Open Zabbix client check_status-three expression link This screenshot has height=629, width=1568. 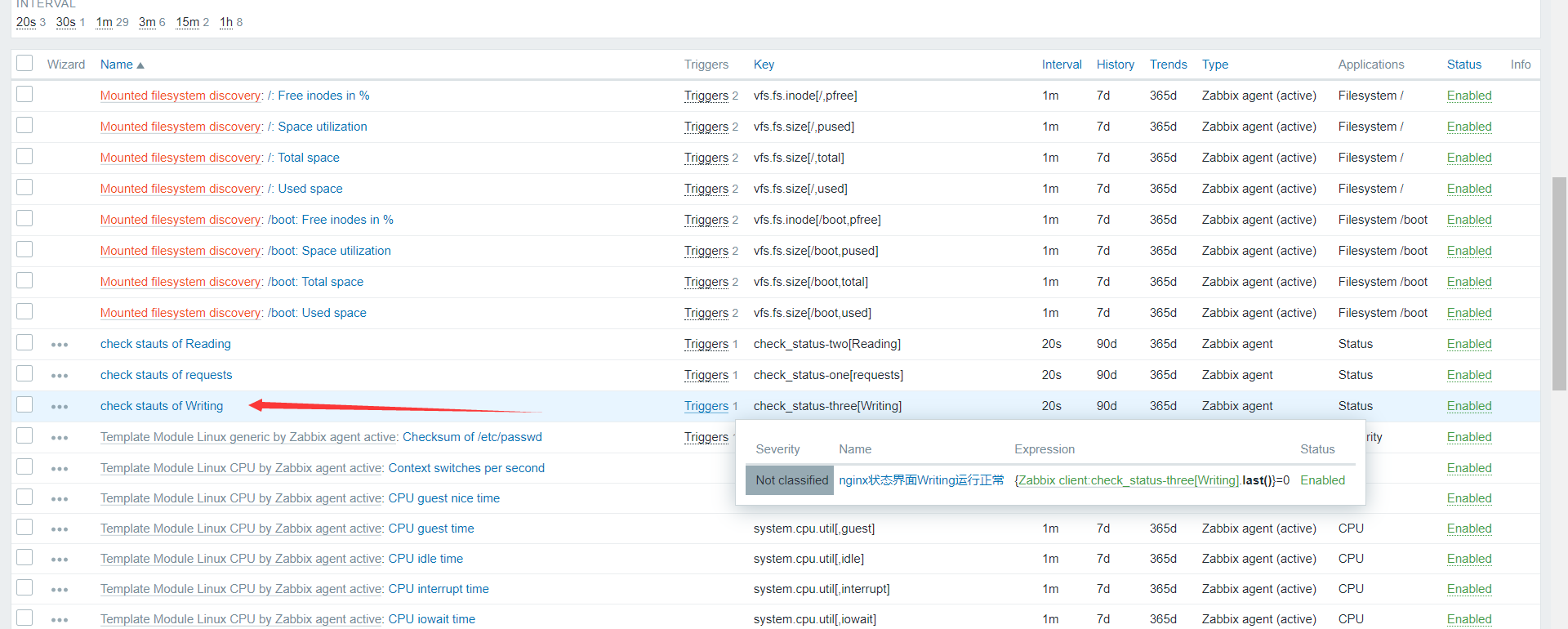[1129, 480]
